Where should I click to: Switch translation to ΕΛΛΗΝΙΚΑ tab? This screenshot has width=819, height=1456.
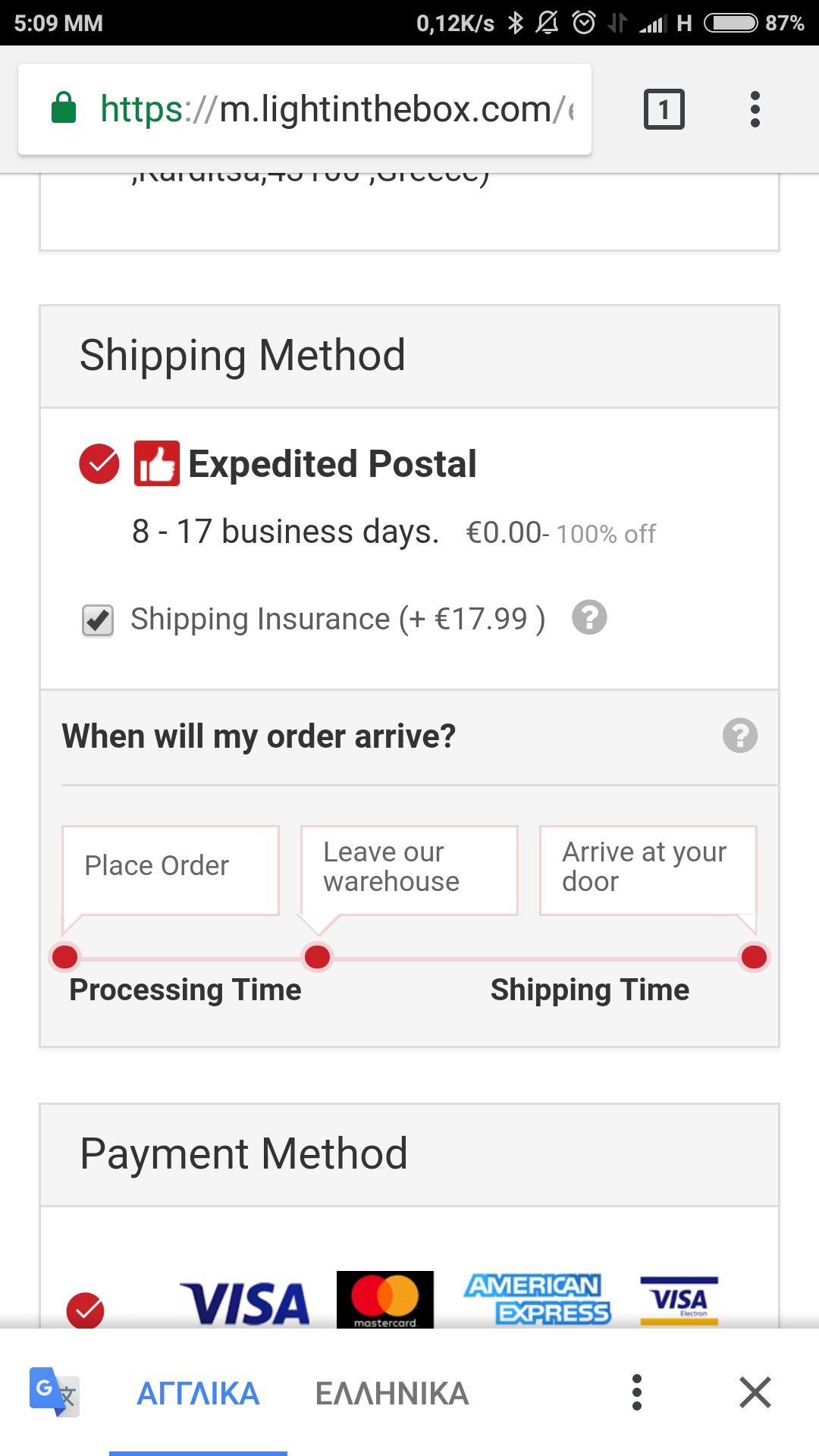click(x=392, y=1394)
